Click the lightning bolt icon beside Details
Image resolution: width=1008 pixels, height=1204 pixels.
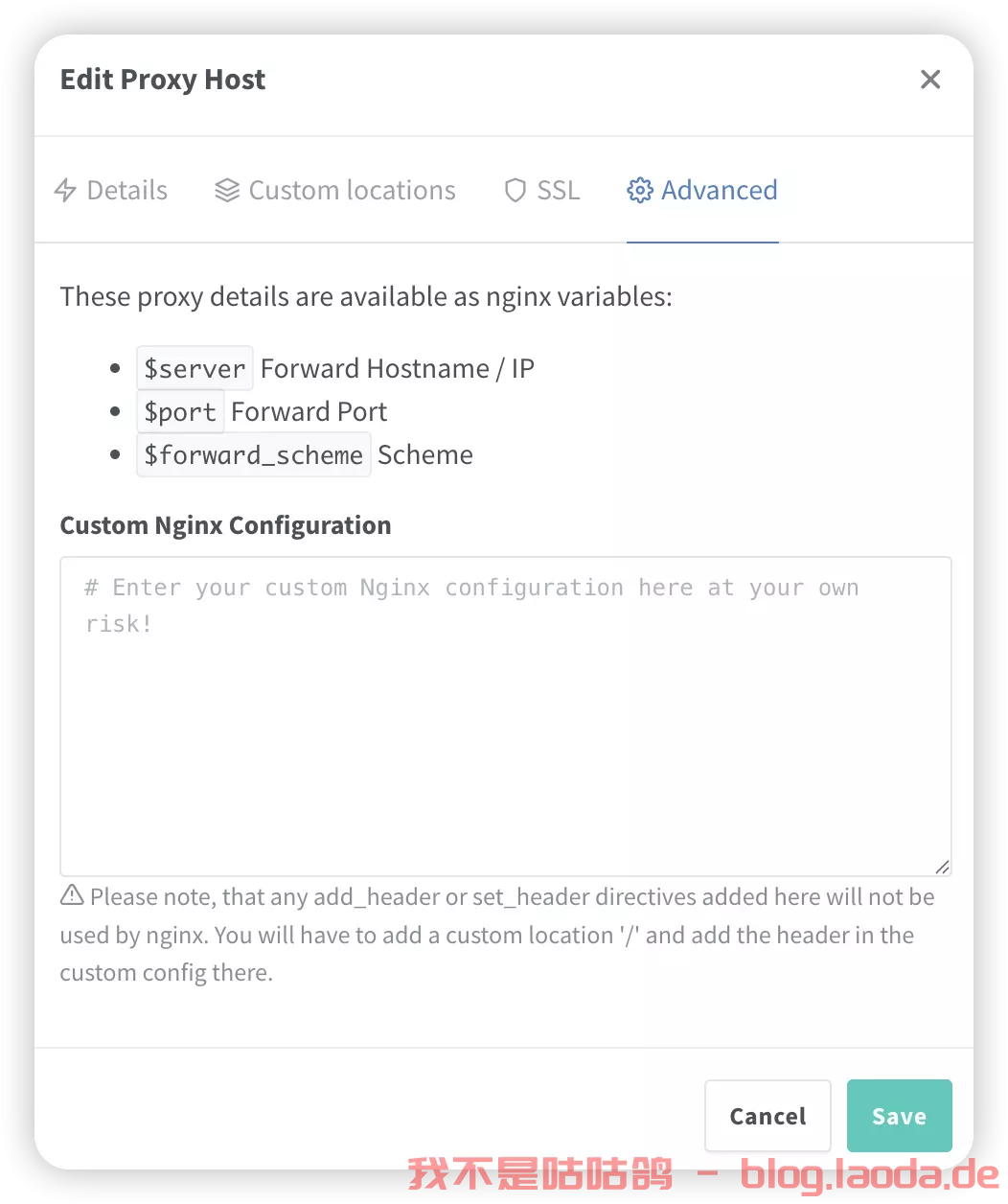tap(65, 191)
